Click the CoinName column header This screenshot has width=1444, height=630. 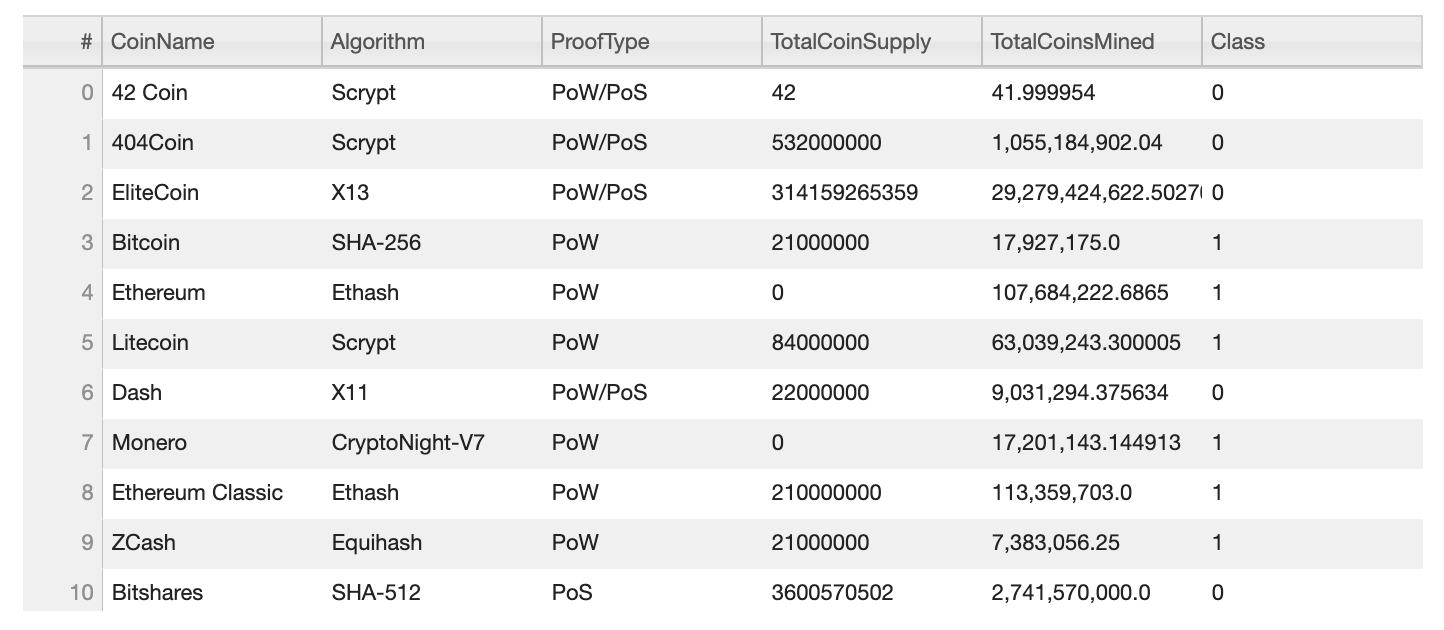pos(162,42)
